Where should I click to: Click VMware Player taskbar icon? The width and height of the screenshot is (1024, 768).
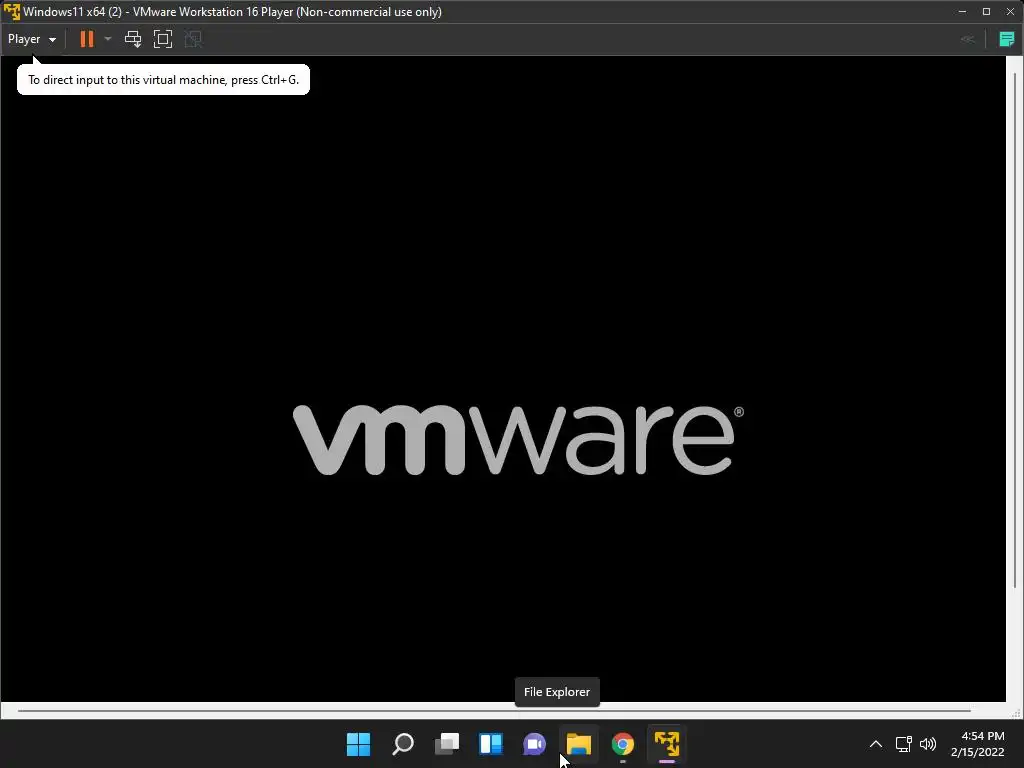pyautogui.click(x=667, y=744)
